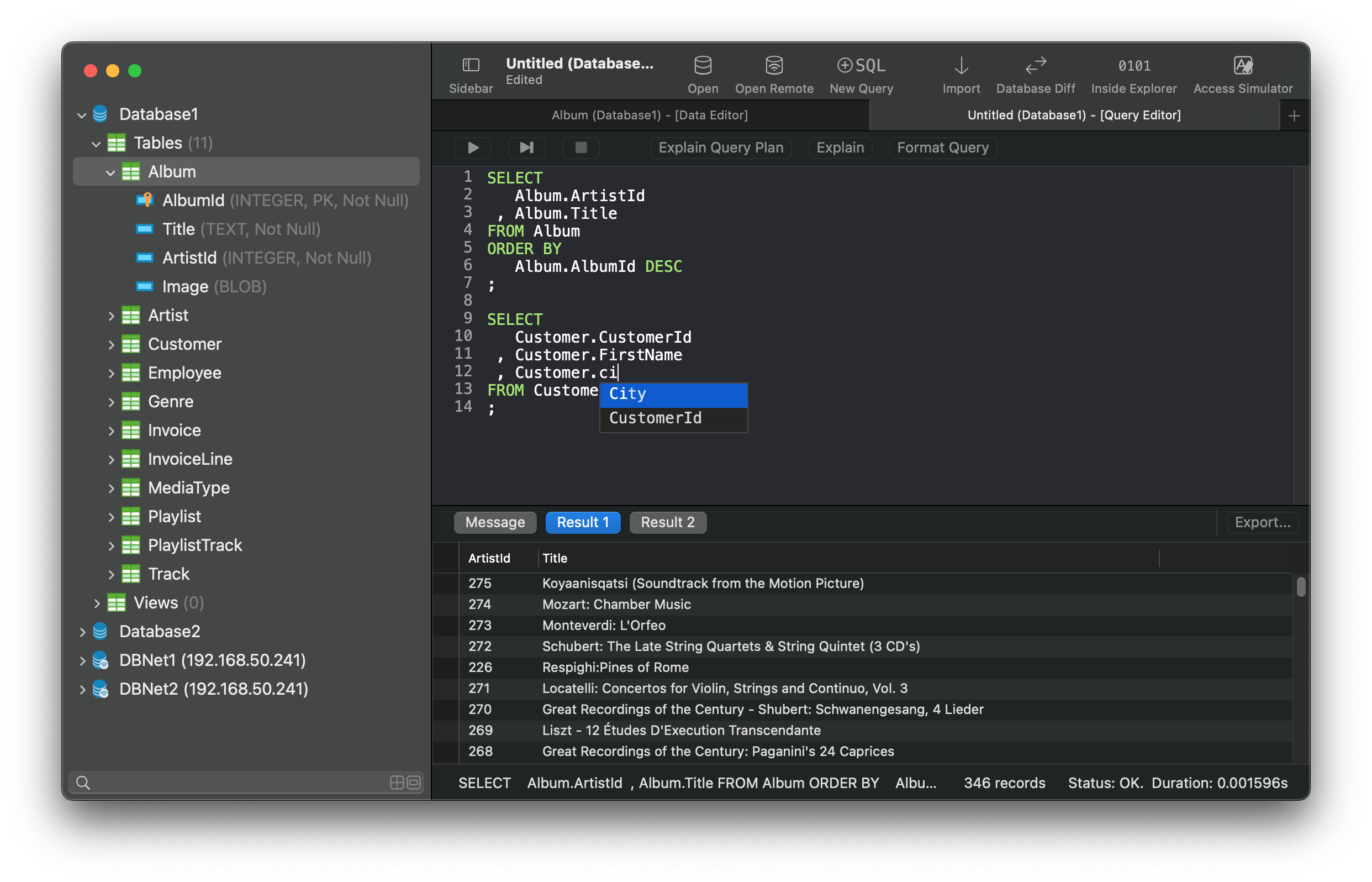Switch to Album Data Editor tab
Image resolution: width=1372 pixels, height=882 pixels.
pyautogui.click(x=650, y=113)
